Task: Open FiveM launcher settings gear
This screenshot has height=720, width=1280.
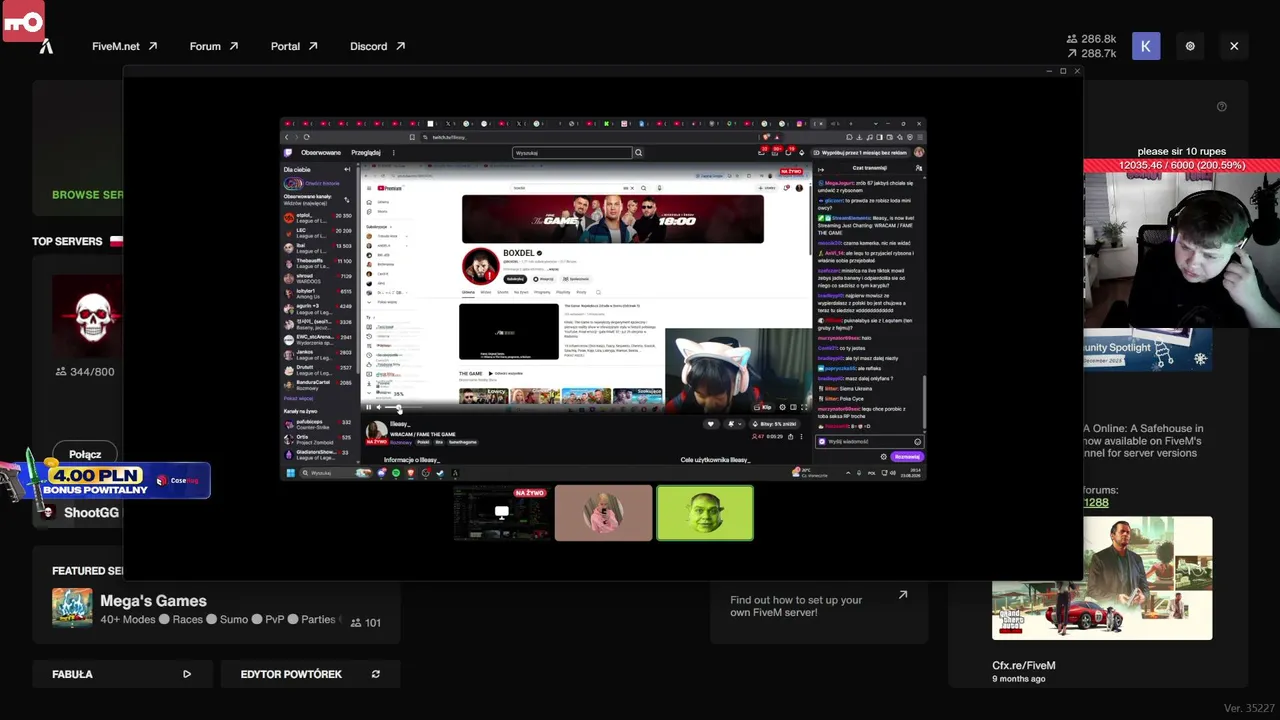Action: click(x=1190, y=46)
